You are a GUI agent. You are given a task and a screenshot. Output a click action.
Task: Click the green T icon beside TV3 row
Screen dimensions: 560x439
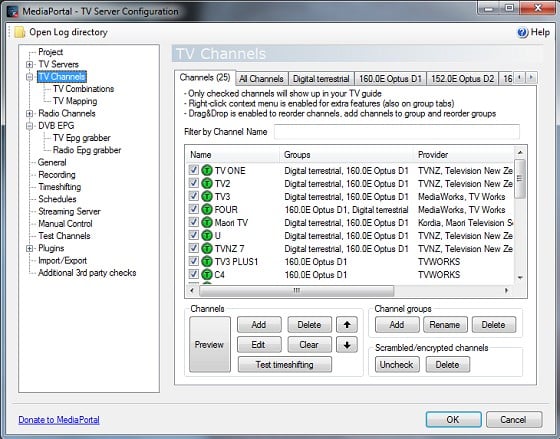(207, 197)
